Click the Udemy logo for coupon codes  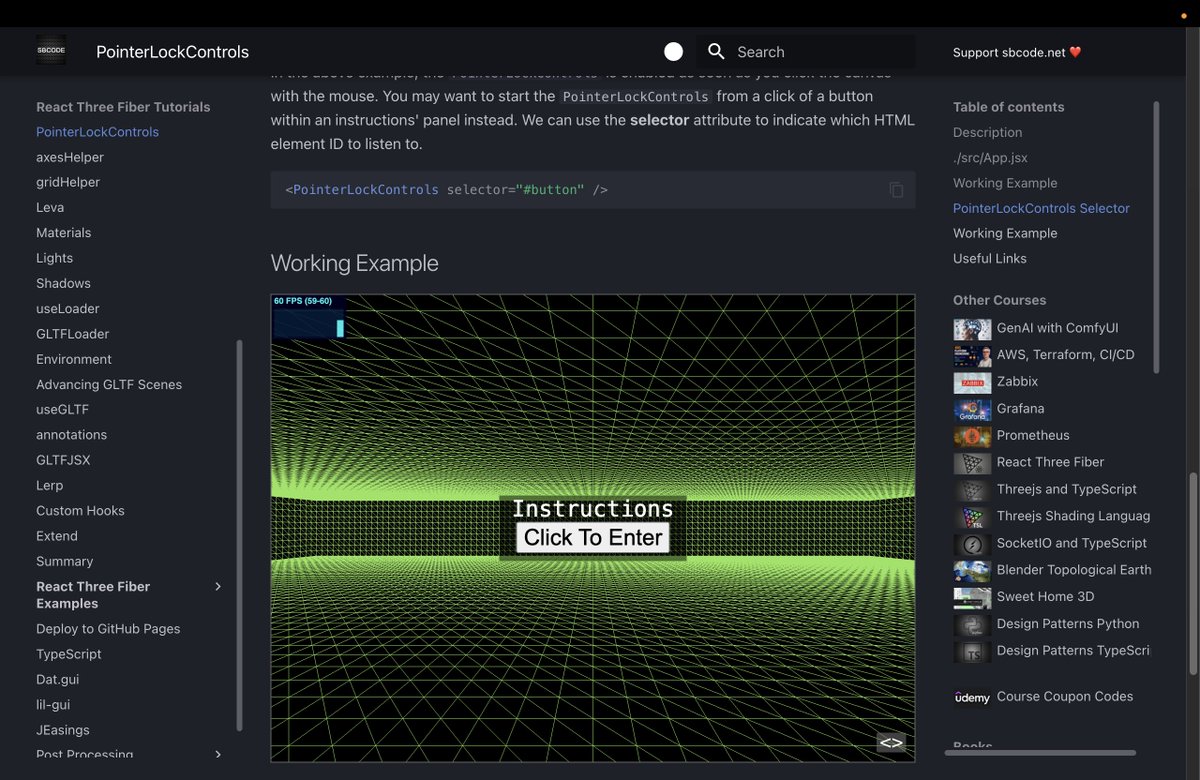pos(972,697)
